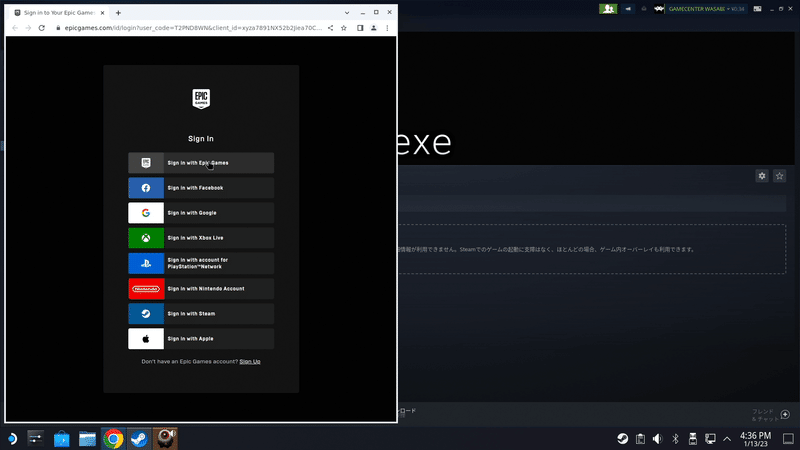The image size is (800, 450).
Task: Open the 4:36 PM clock calendar
Action: 756,439
